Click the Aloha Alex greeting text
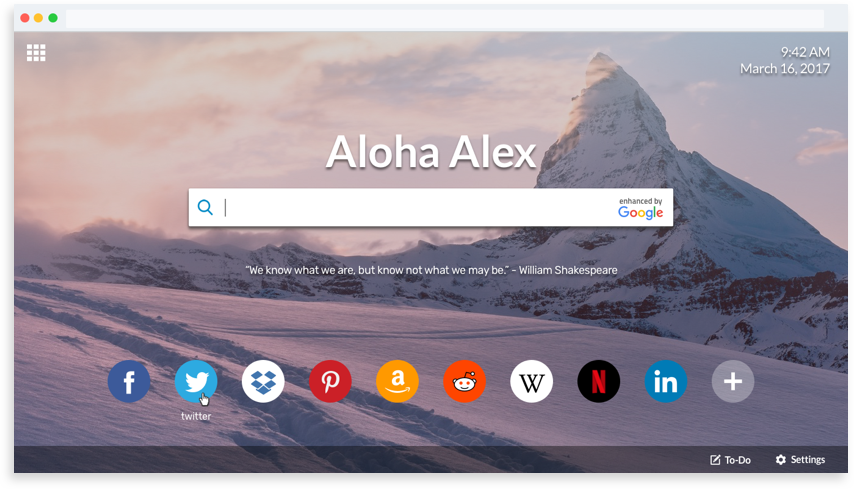854x489 pixels. (x=431, y=152)
